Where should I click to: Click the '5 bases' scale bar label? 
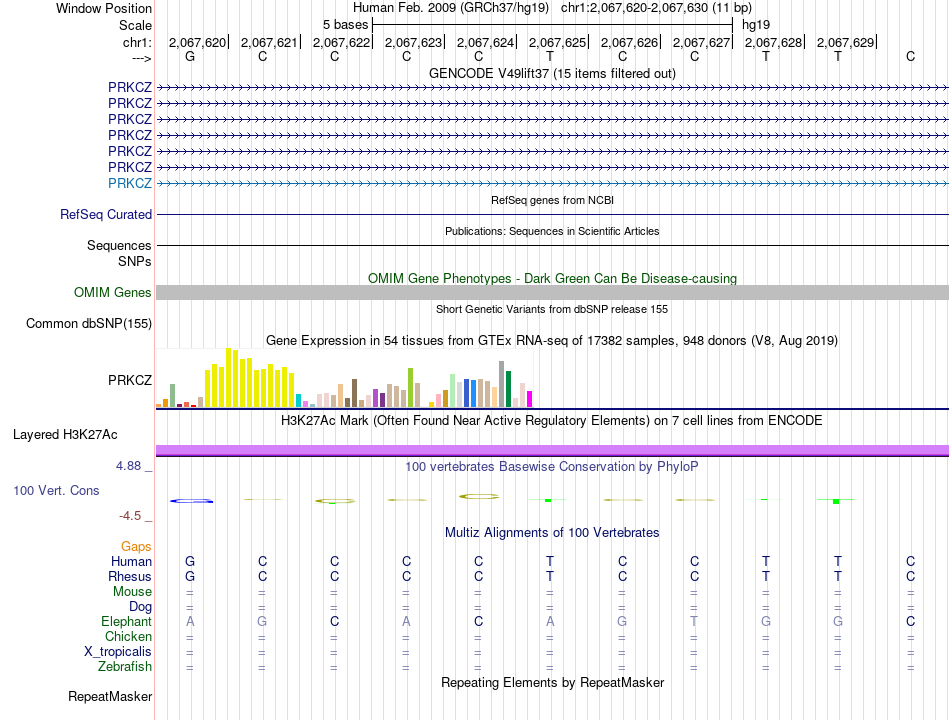point(345,25)
